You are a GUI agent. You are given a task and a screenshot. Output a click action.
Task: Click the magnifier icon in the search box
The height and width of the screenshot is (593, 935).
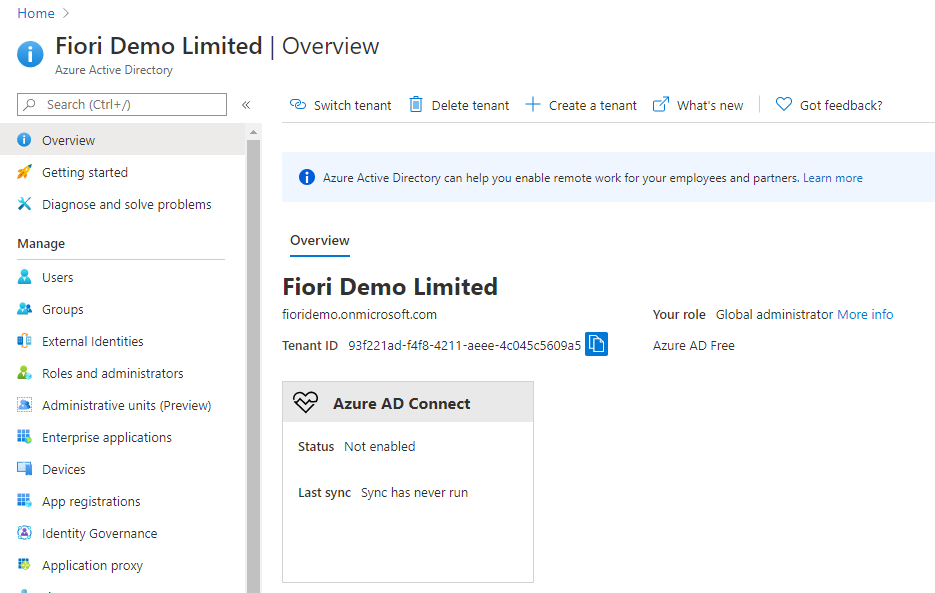pos(29,104)
